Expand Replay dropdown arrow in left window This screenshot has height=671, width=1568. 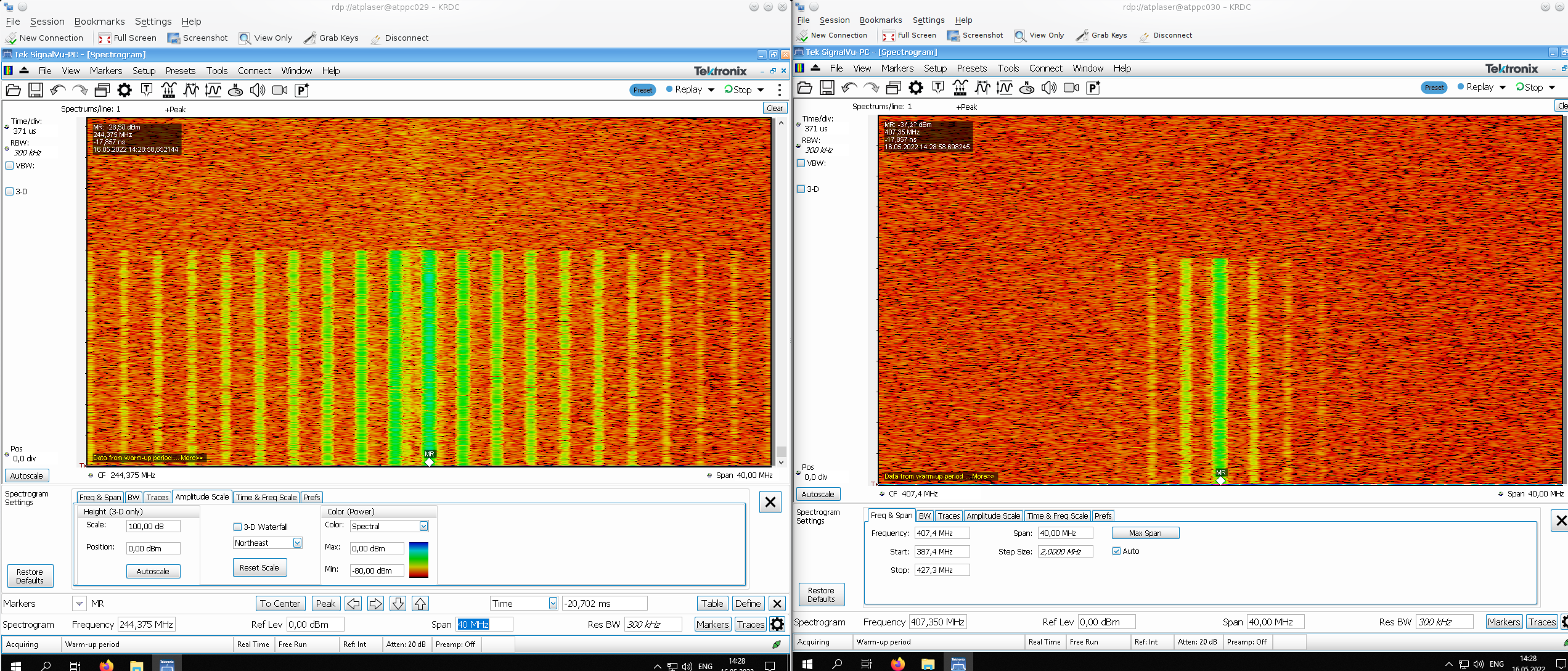coord(711,90)
